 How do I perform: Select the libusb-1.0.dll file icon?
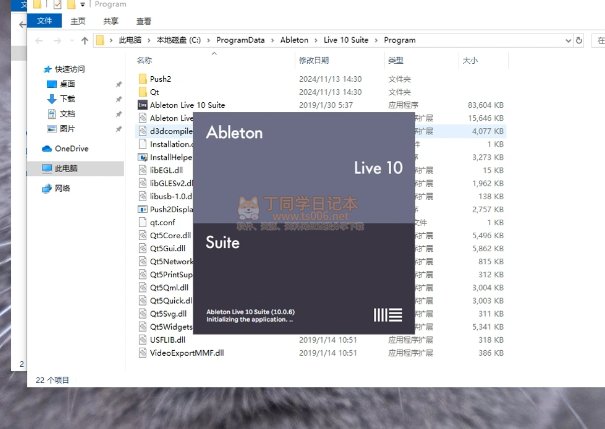coord(143,196)
